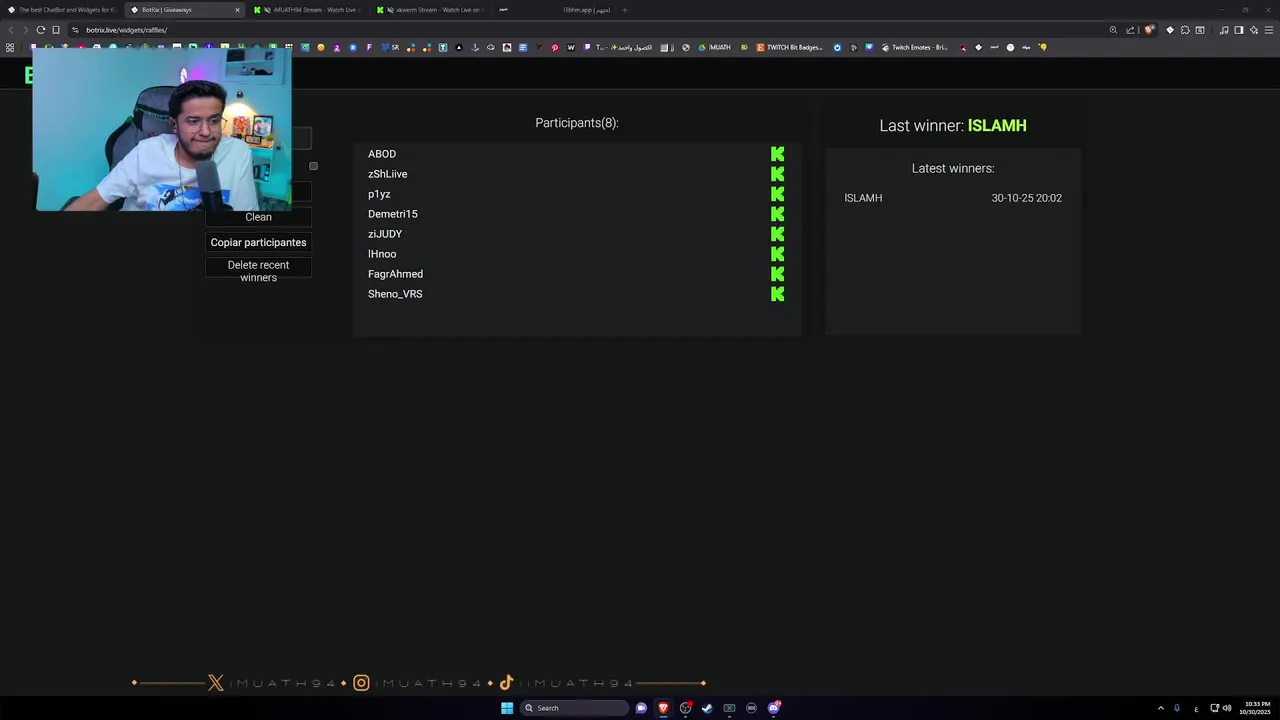Image resolution: width=1280 pixels, height=720 pixels.
Task: Click the Kick icon beside Demetri15
Action: [777, 214]
